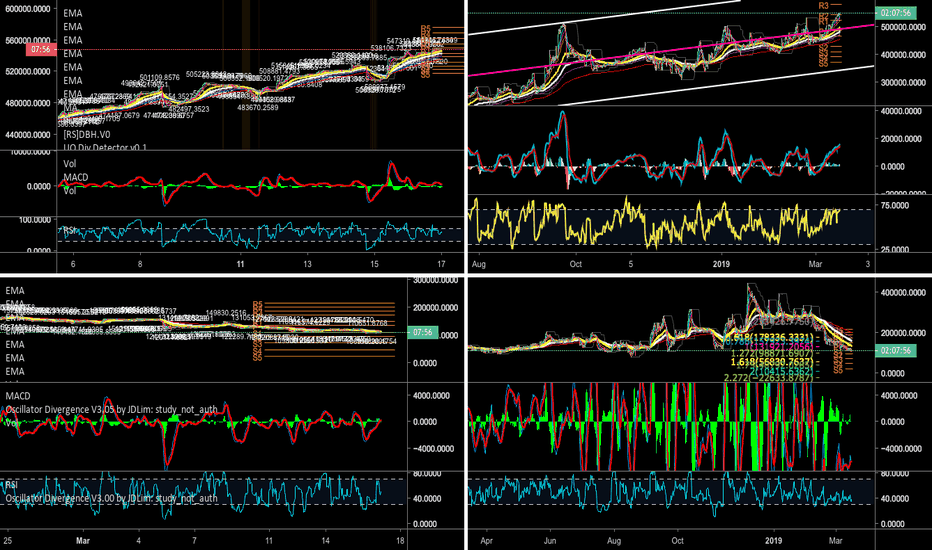932x550 pixels.
Task: Select Oscillator Divergence V3.05 by JDLim label
Action: click(111, 409)
